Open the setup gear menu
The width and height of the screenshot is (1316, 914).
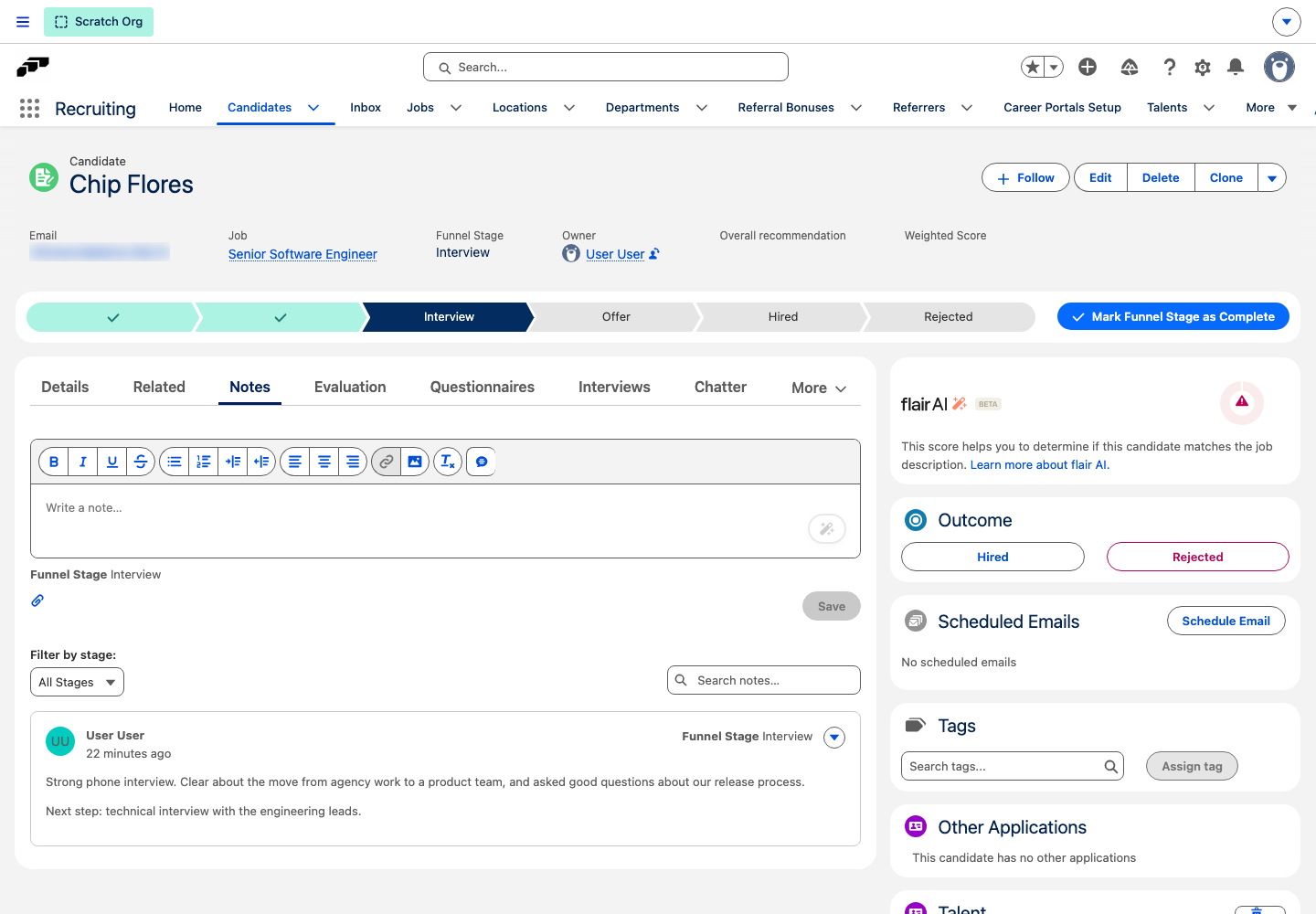pos(1203,67)
